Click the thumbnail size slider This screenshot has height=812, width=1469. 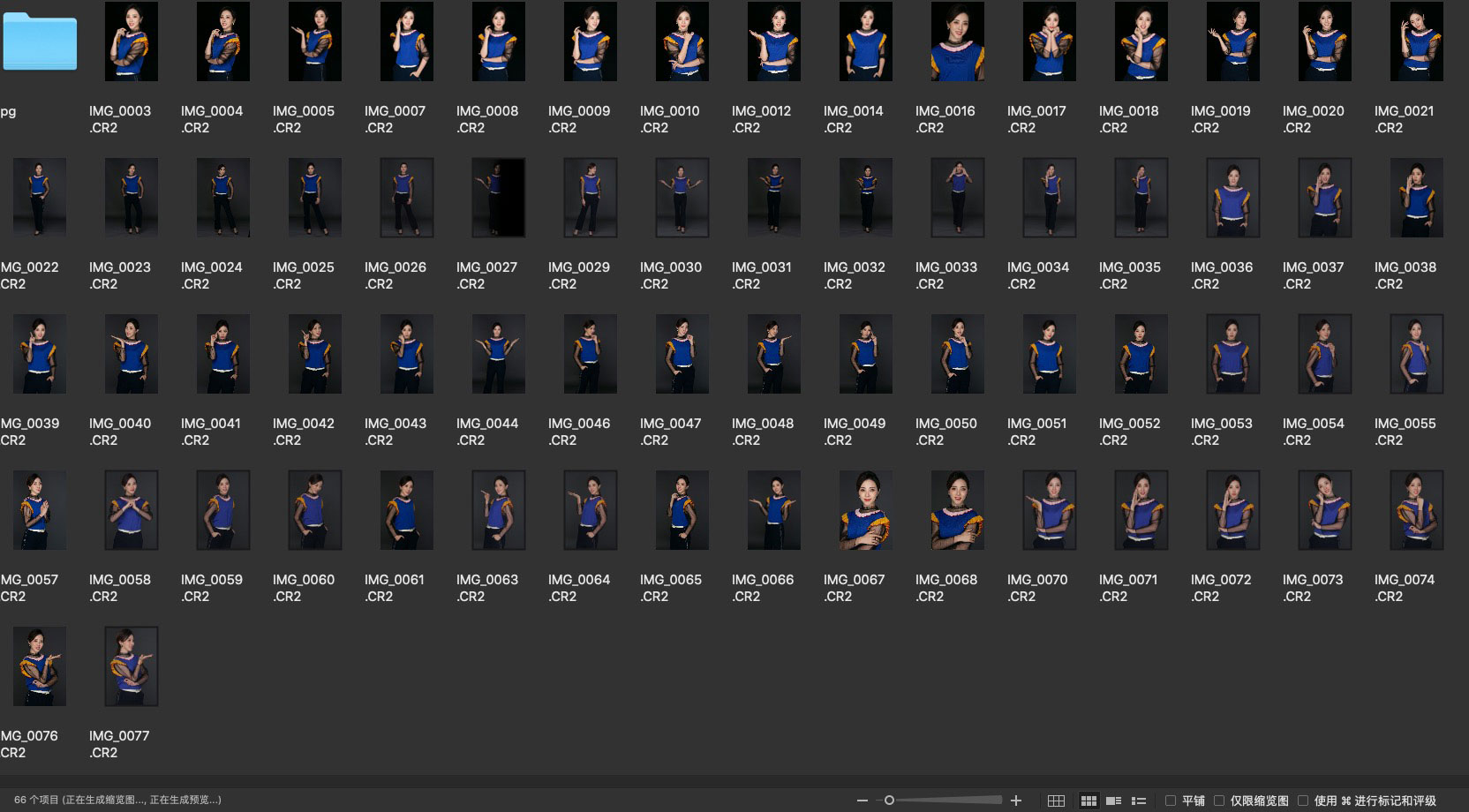[945, 801]
